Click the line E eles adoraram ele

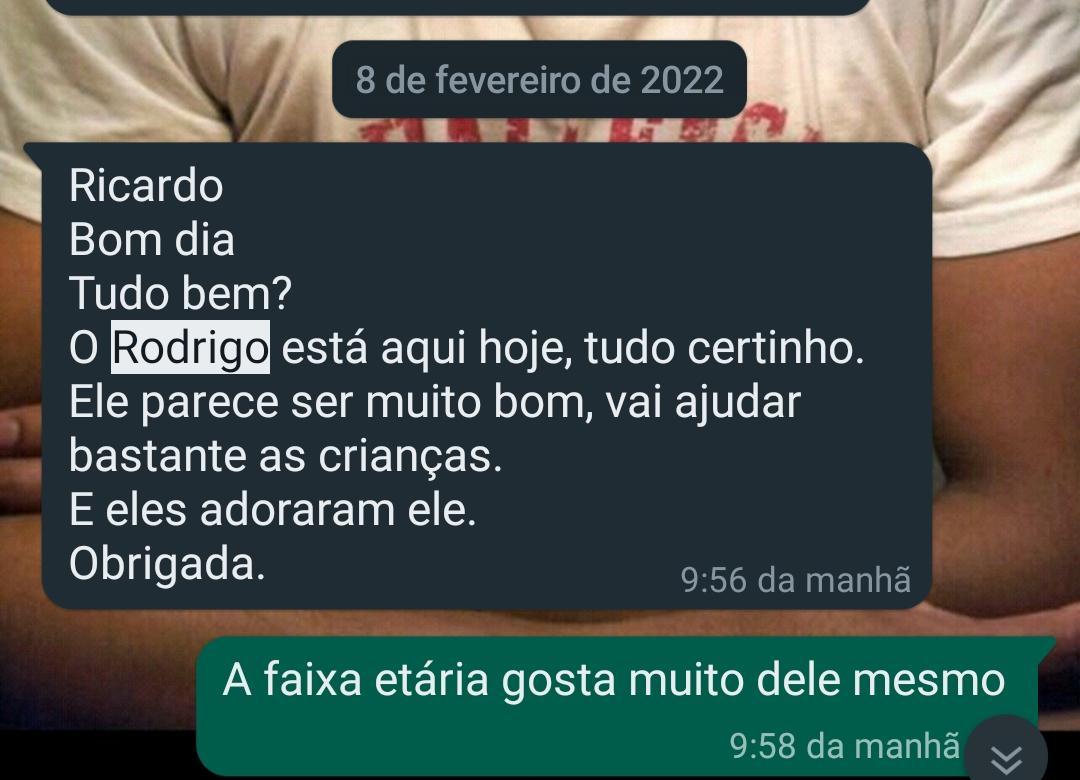273,510
